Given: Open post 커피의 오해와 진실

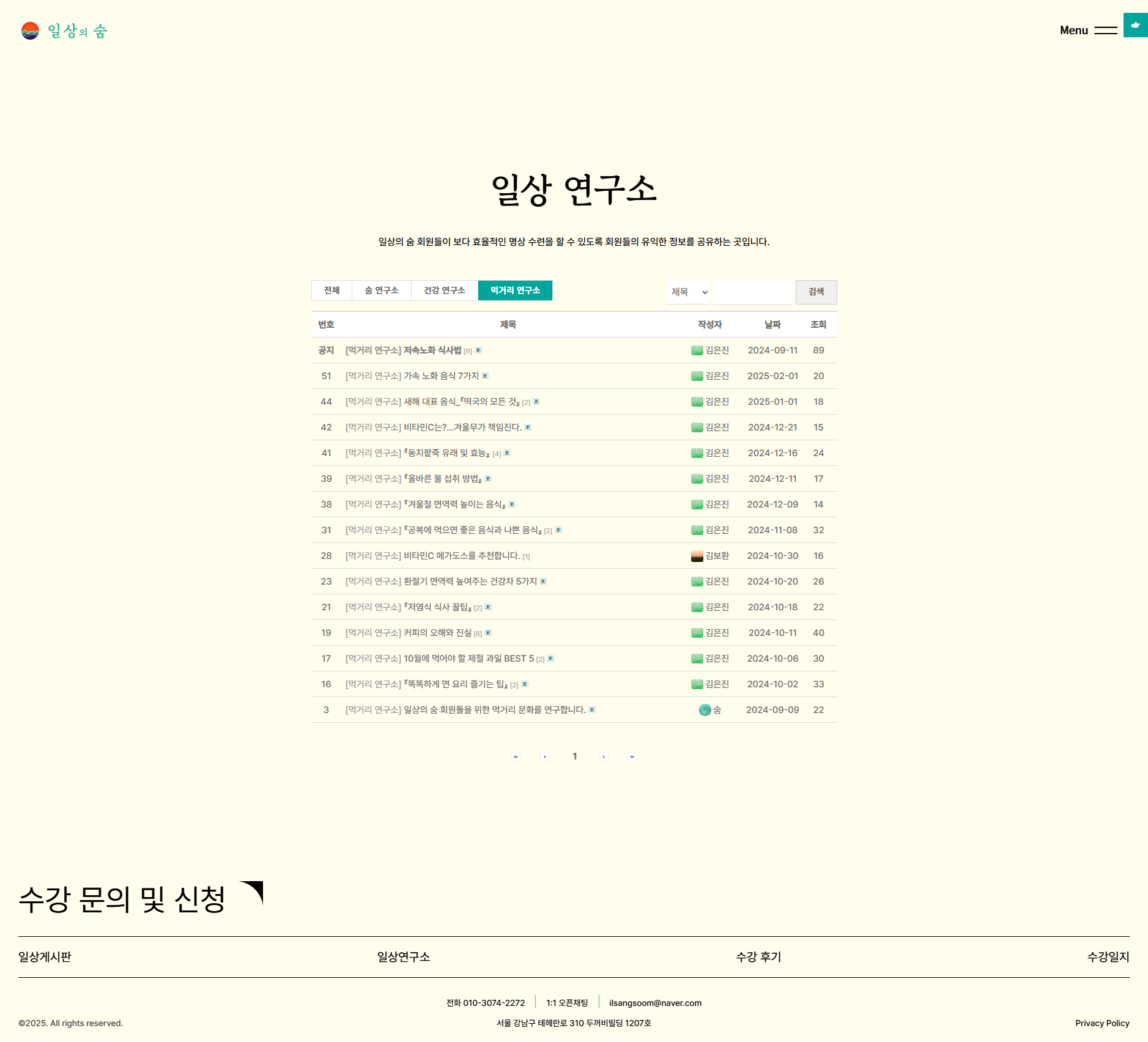Looking at the screenshot, I should pyautogui.click(x=437, y=633).
